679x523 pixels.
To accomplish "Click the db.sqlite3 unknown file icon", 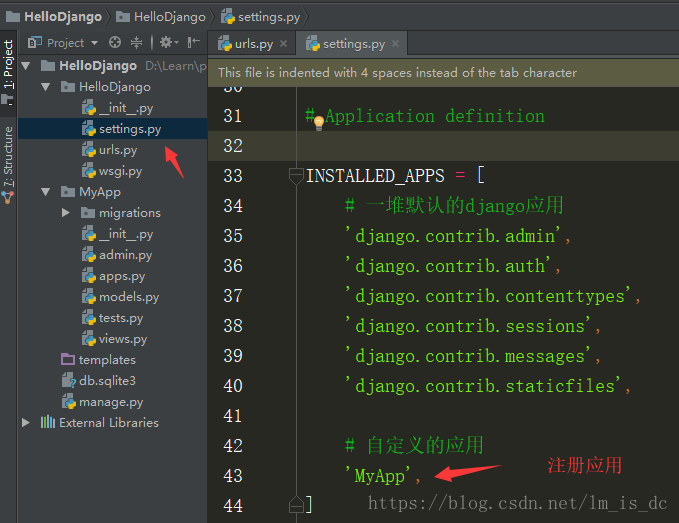I will (69, 381).
